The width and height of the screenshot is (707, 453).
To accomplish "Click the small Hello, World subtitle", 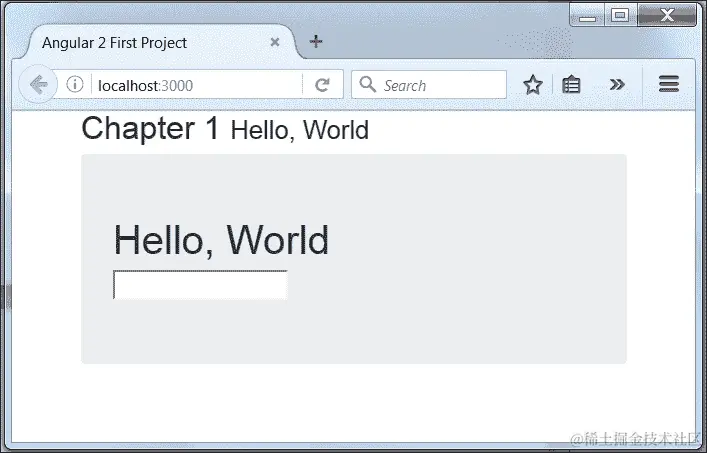I will (x=300, y=130).
